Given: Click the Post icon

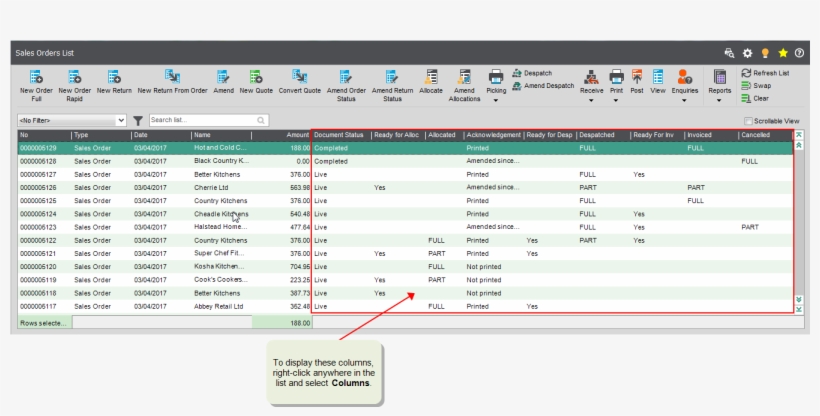Looking at the screenshot, I should [x=636, y=77].
